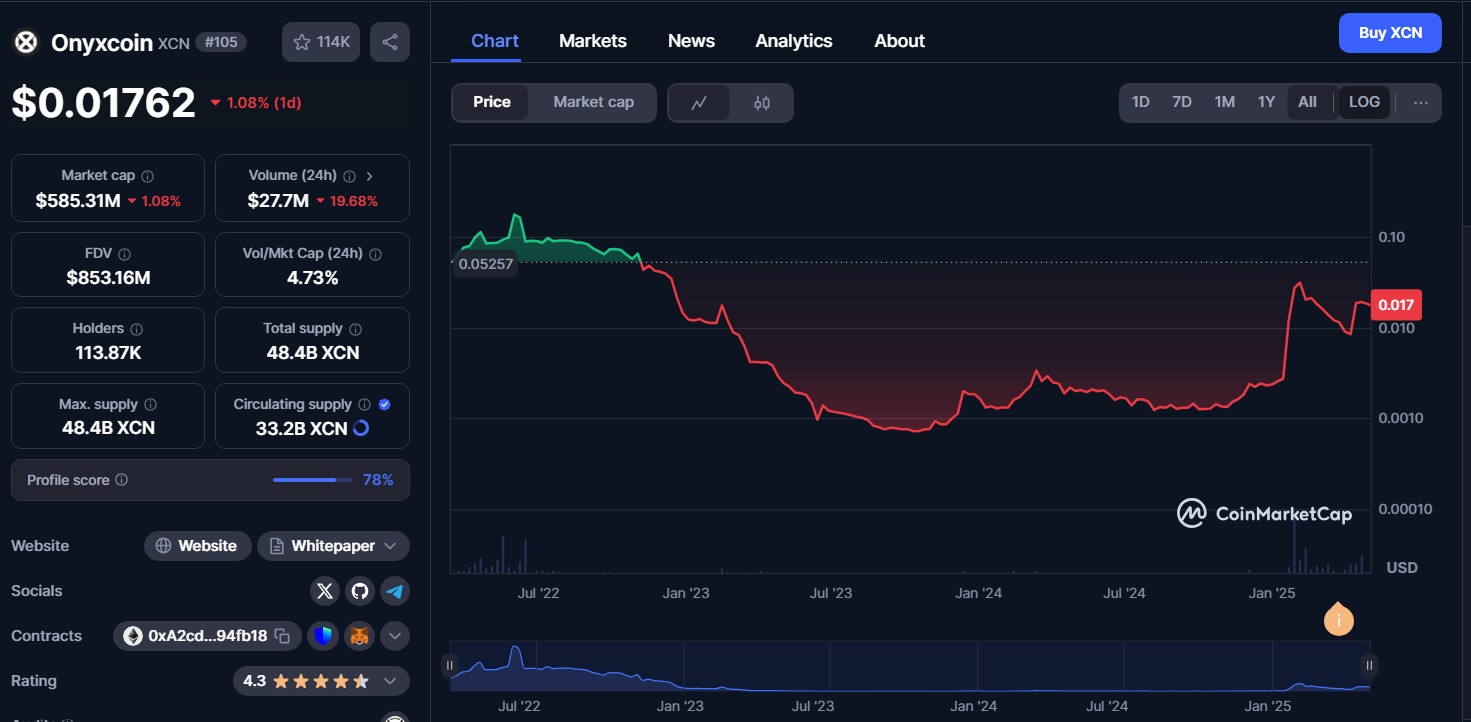1471x722 pixels.
Task: Click circulating supply progress ring icon
Action: 361,428
